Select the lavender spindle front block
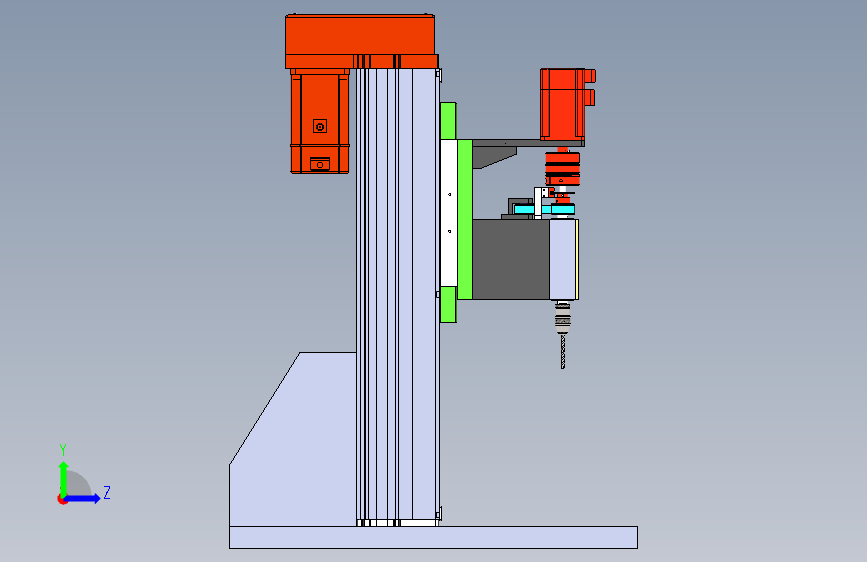The height and width of the screenshot is (562, 867). [x=562, y=259]
